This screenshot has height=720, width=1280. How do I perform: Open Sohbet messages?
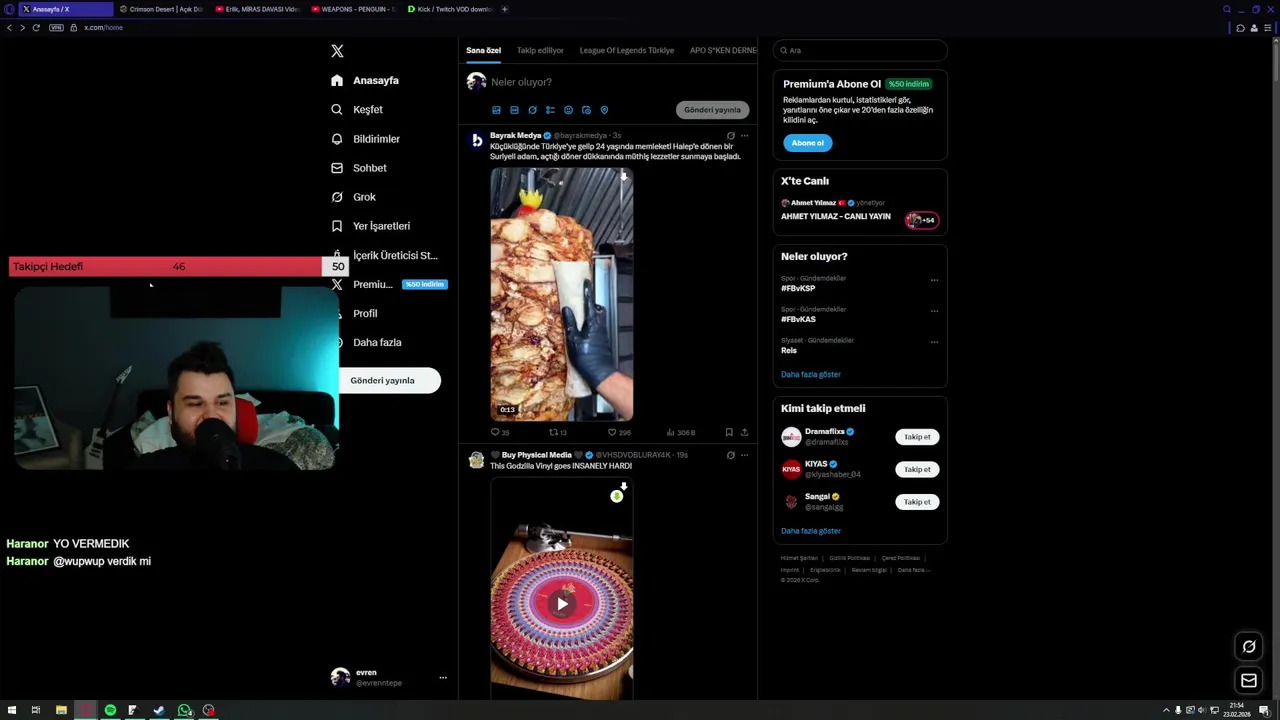tap(359, 168)
